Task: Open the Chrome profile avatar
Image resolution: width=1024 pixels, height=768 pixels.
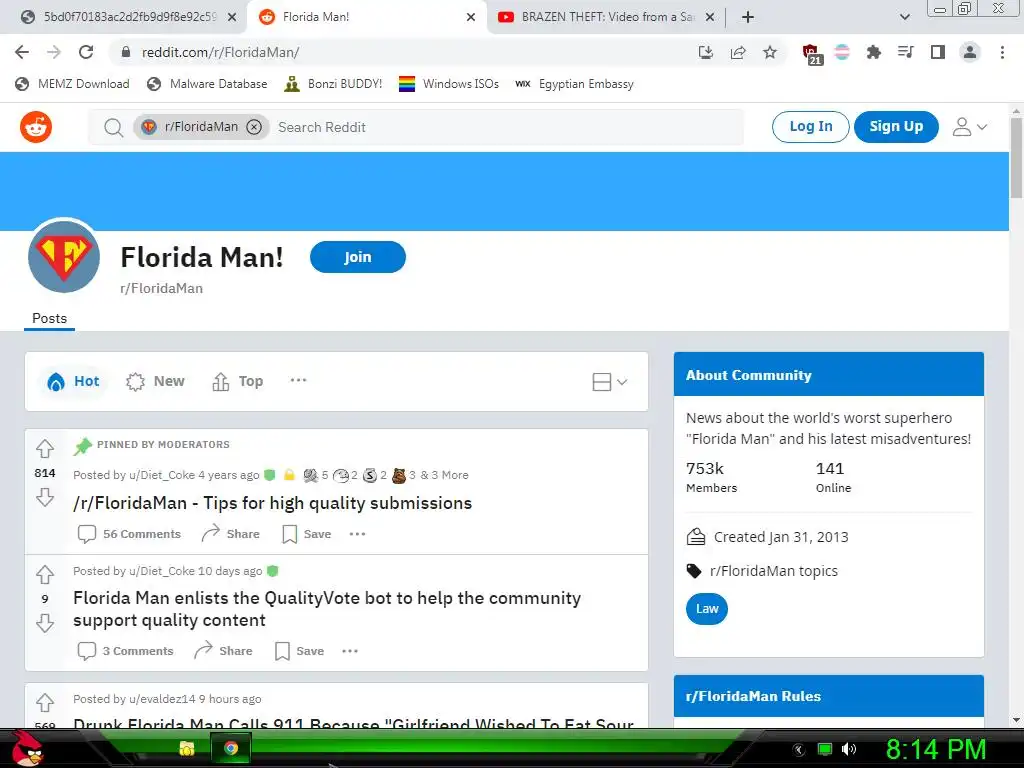Action: click(970, 52)
